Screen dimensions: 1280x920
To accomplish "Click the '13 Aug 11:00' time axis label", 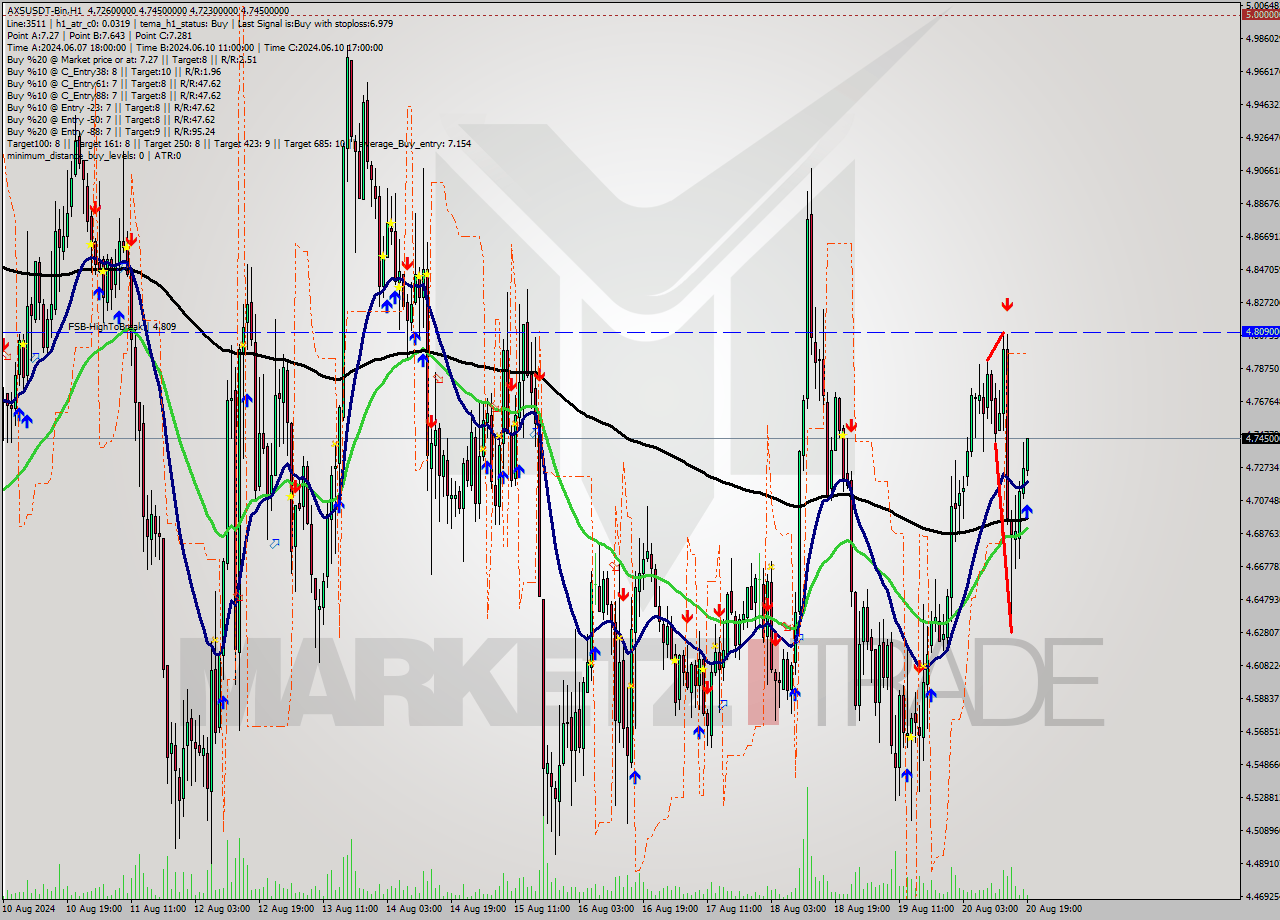I will point(349,909).
